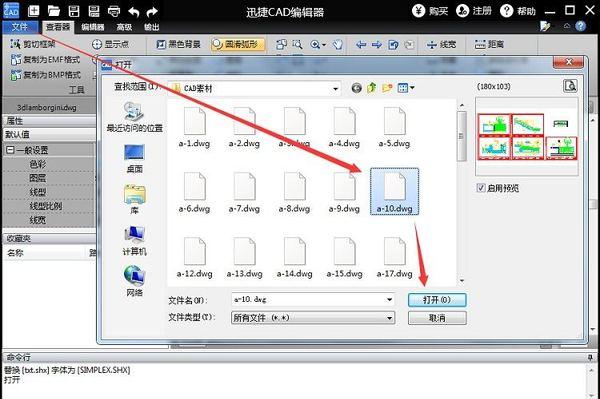Select the highlighted file a-10.dwg

pos(395,191)
